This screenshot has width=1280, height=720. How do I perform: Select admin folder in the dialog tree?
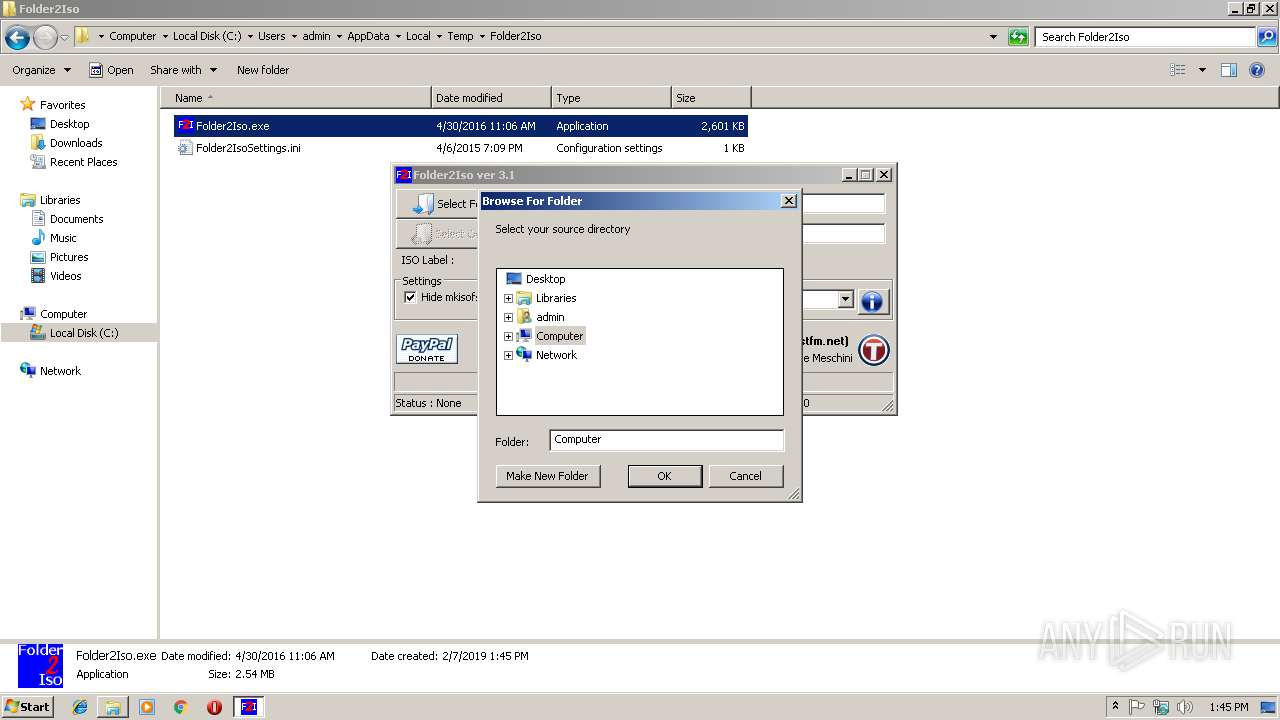pos(550,317)
